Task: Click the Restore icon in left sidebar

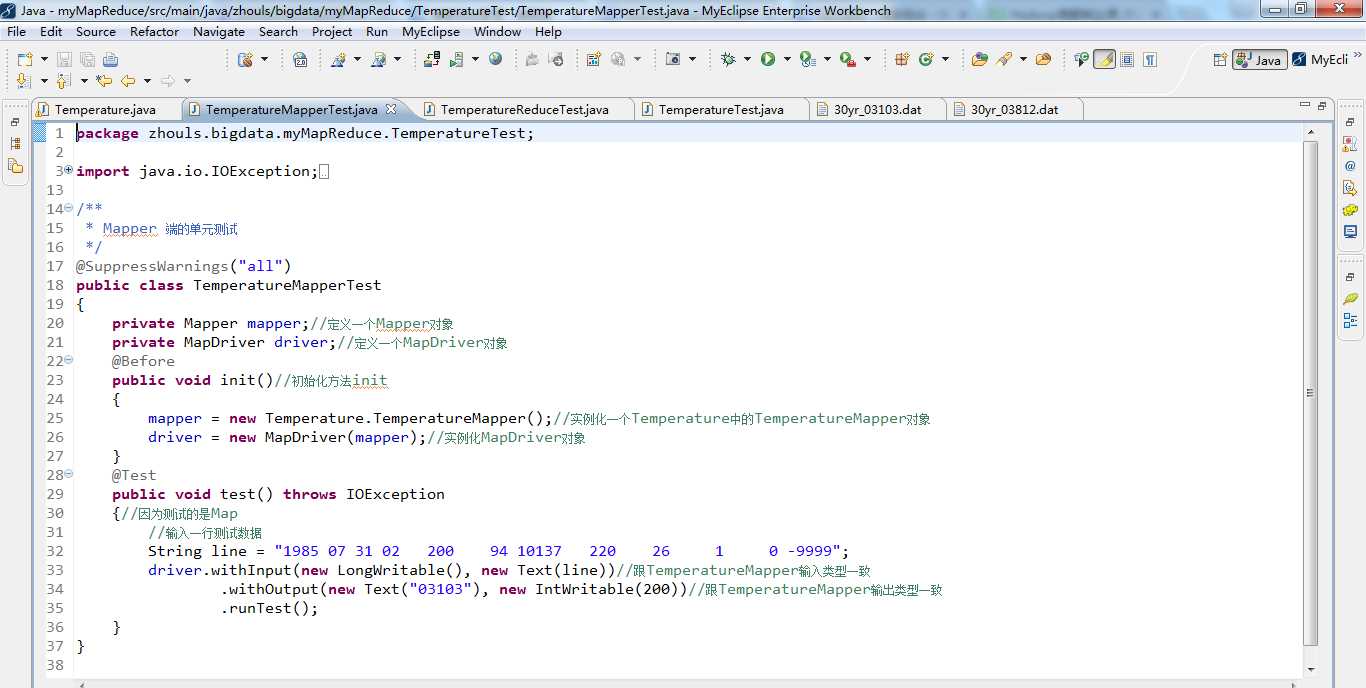Action: [15, 122]
